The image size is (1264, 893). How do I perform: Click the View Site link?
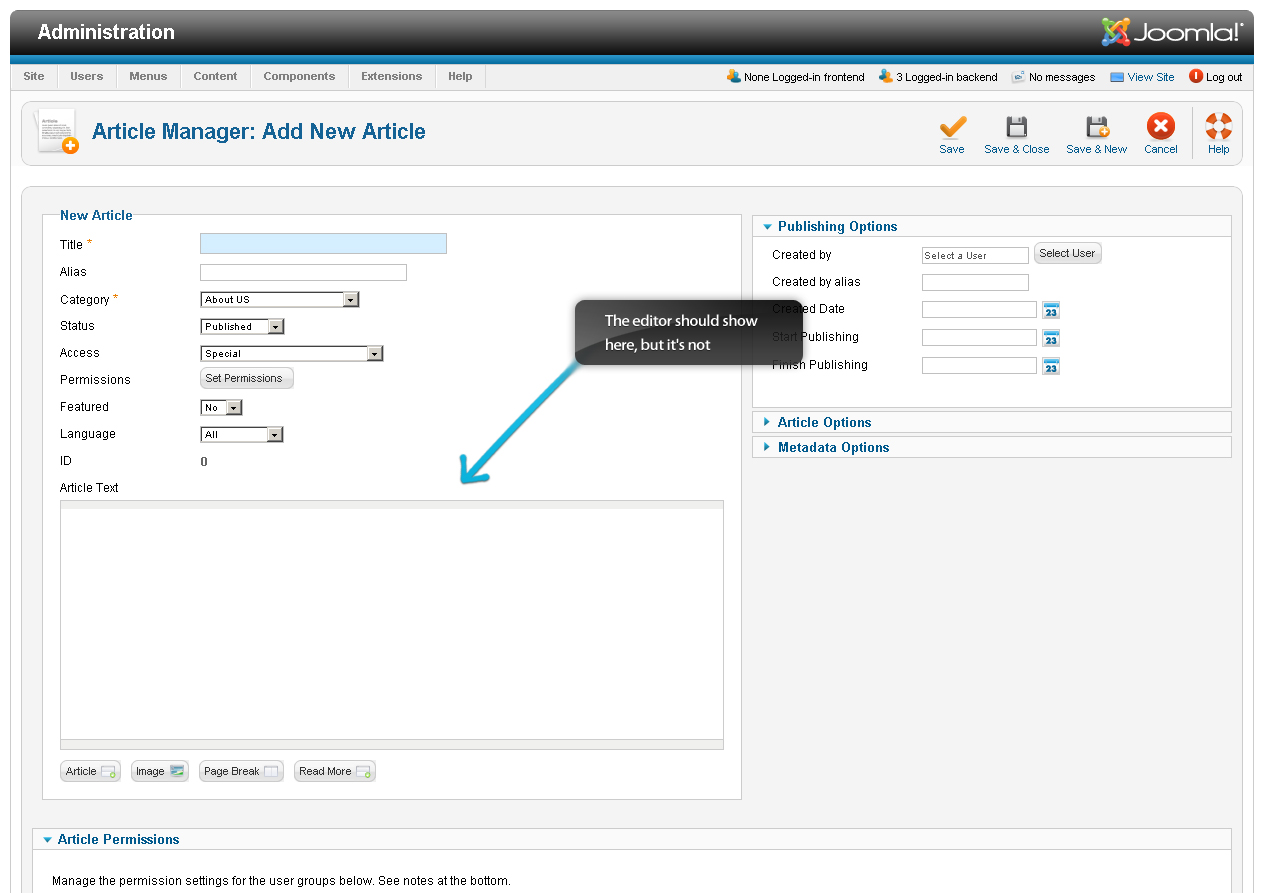tap(1151, 77)
